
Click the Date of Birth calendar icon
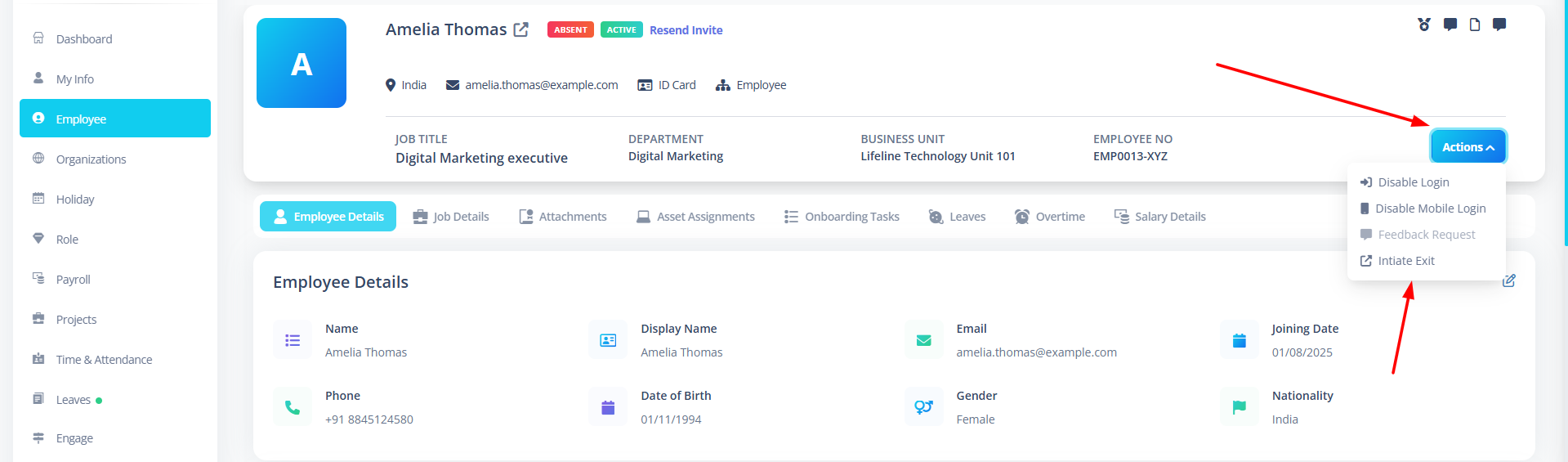pos(608,407)
